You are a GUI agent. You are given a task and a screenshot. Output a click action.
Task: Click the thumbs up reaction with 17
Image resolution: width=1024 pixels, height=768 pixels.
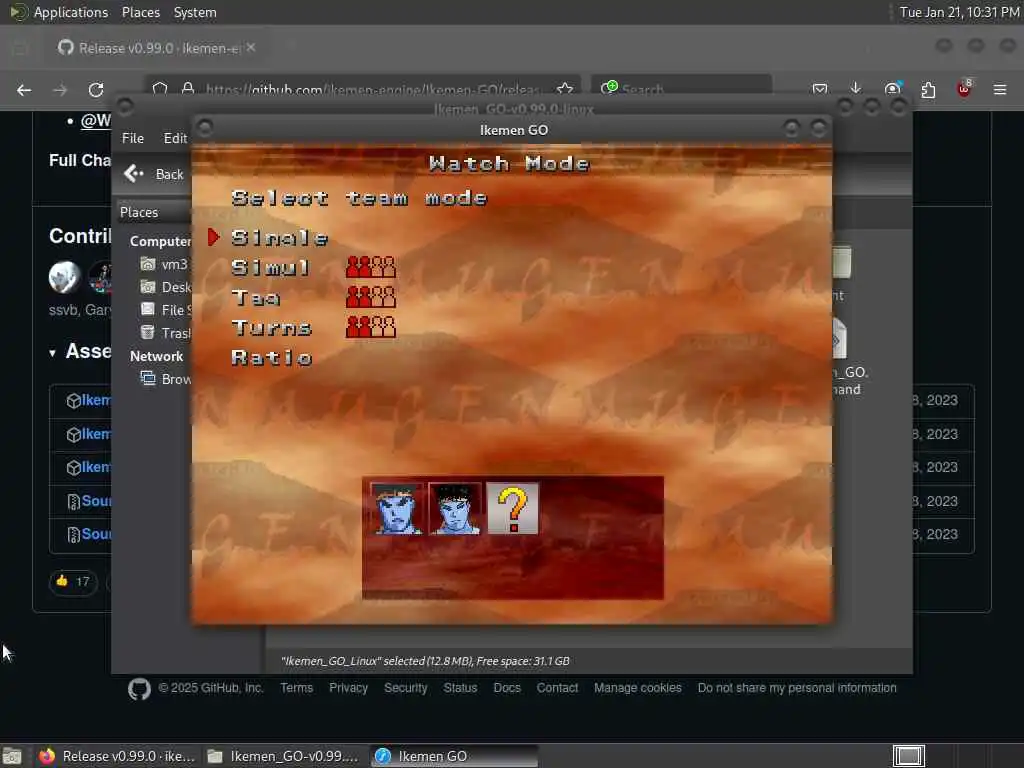[x=73, y=581]
